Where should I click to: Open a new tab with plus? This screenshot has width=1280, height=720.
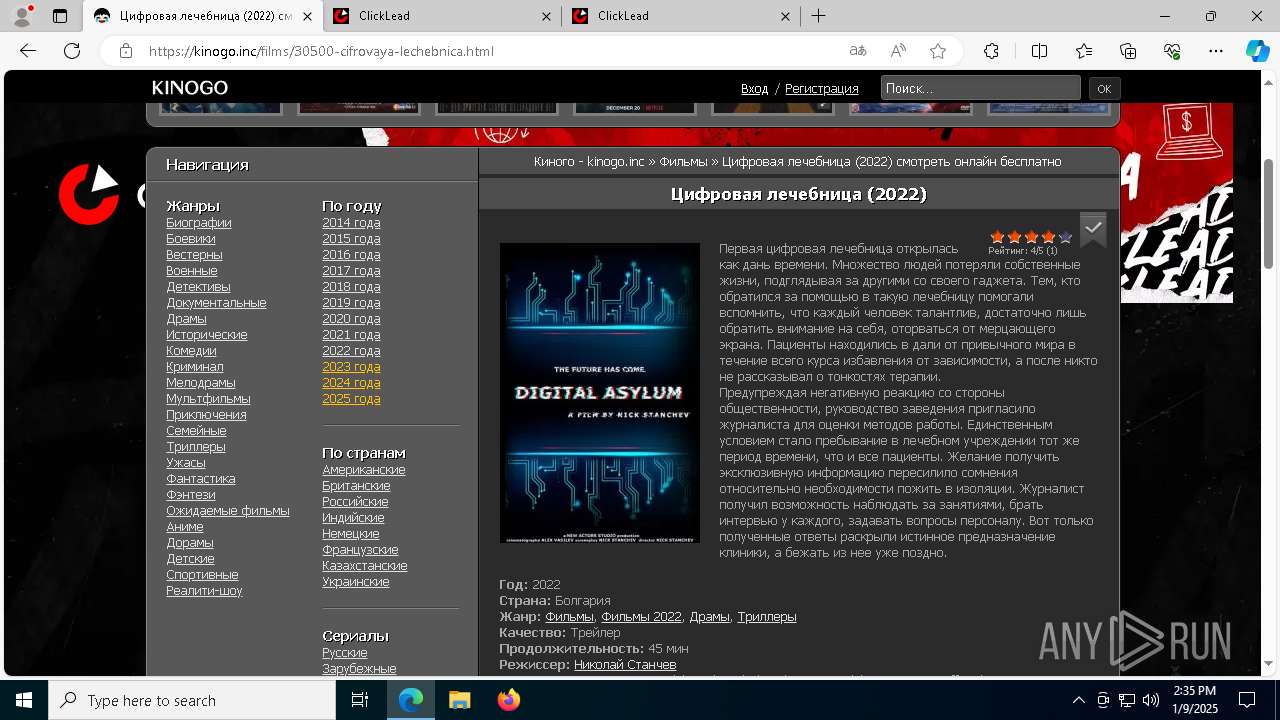tap(818, 16)
